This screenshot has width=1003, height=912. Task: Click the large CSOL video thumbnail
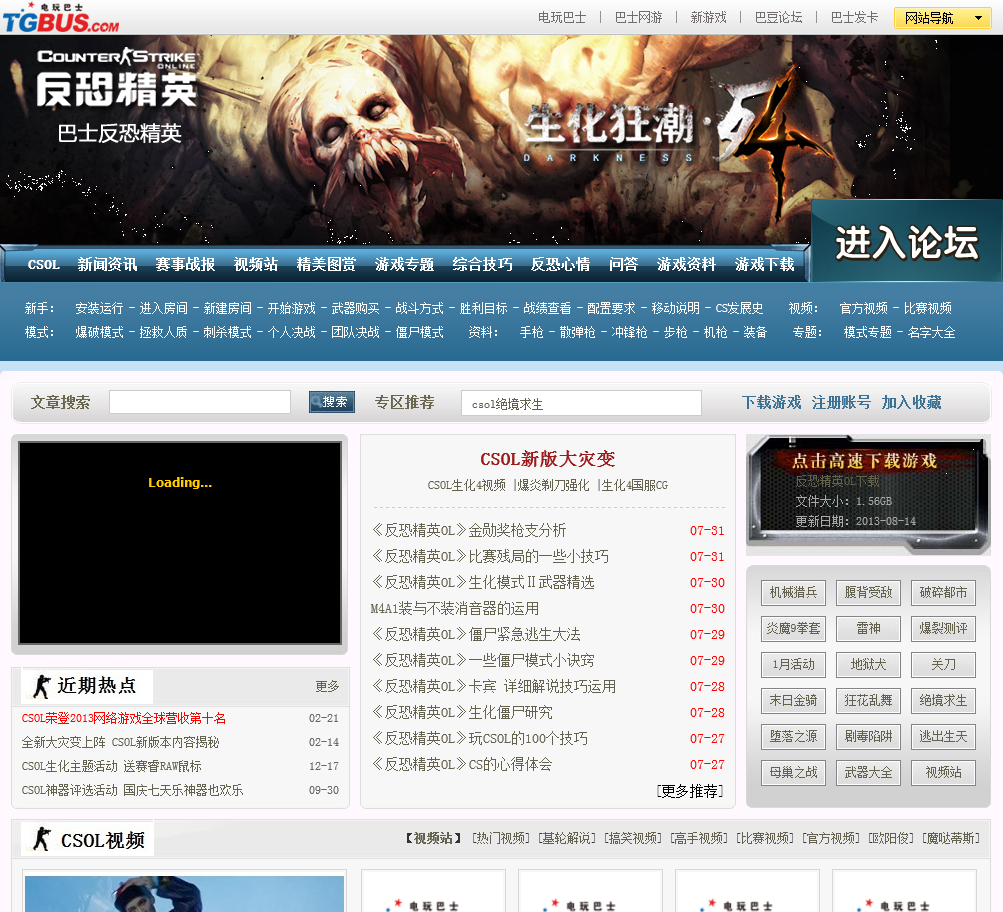(184, 893)
